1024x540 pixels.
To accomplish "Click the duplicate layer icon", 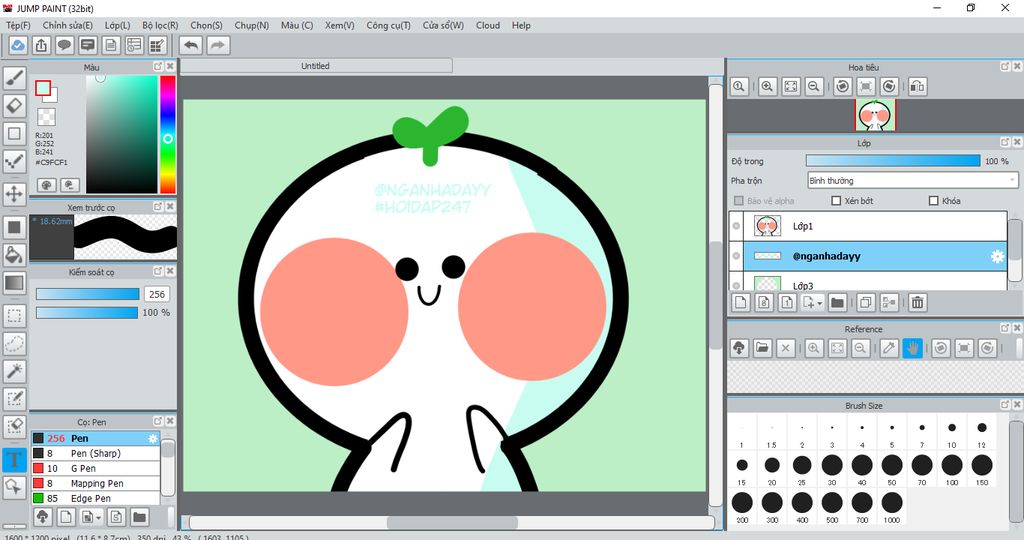I will (866, 302).
